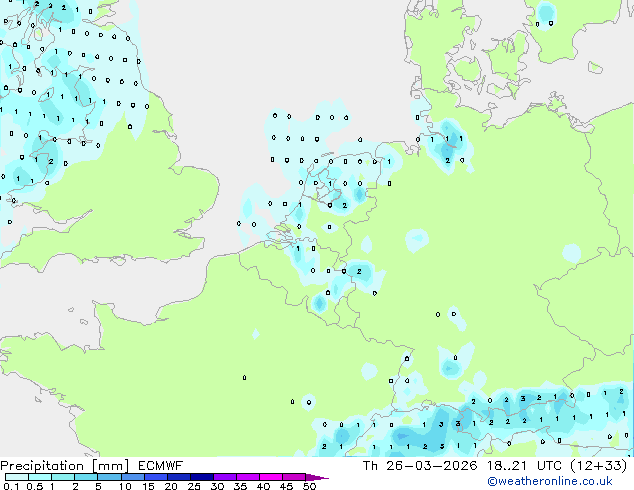This screenshot has width=634, height=490.
Task: Click the 0.5–1 mm legend color swatch
Action: click(40, 477)
